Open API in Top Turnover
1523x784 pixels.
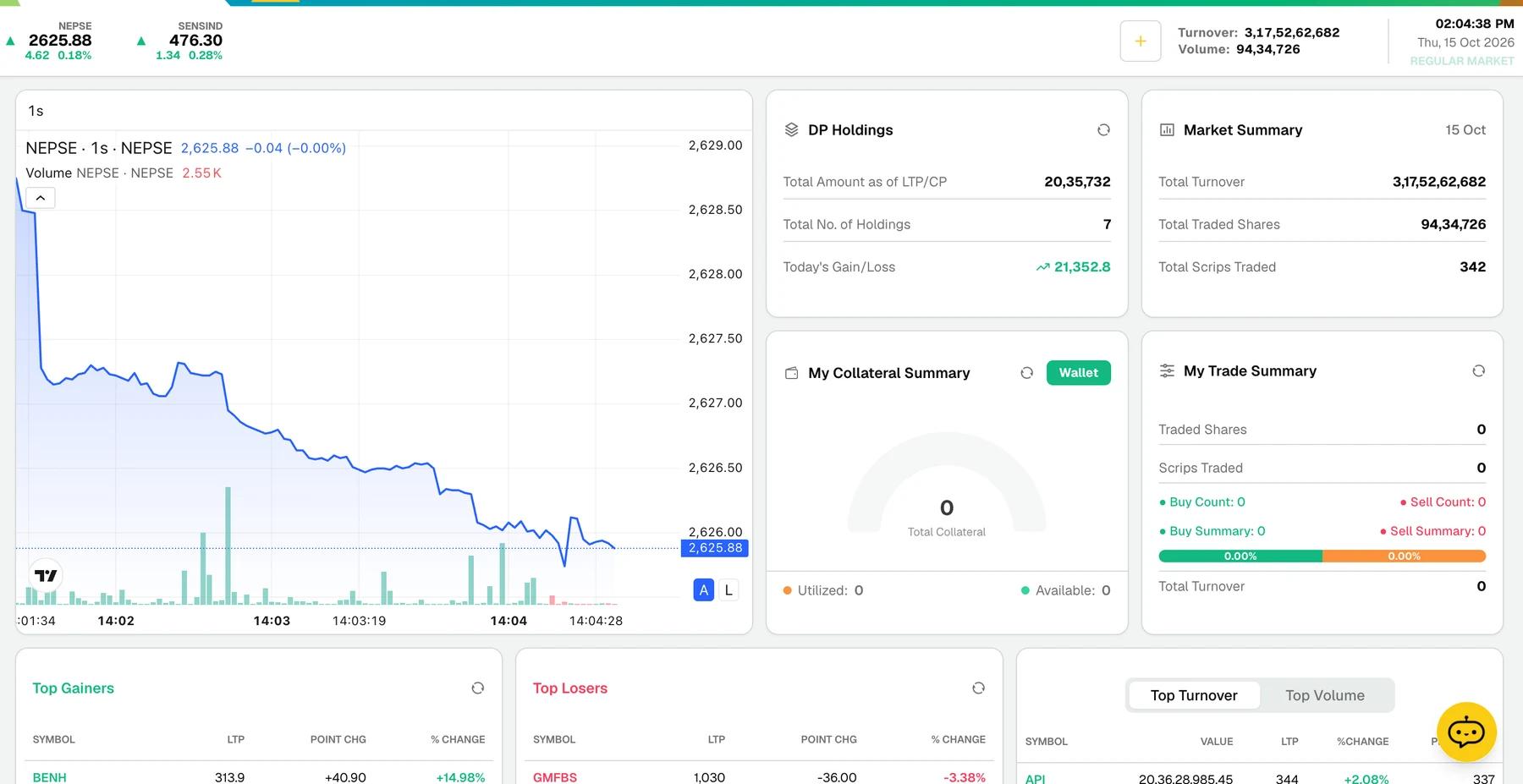click(x=1035, y=779)
